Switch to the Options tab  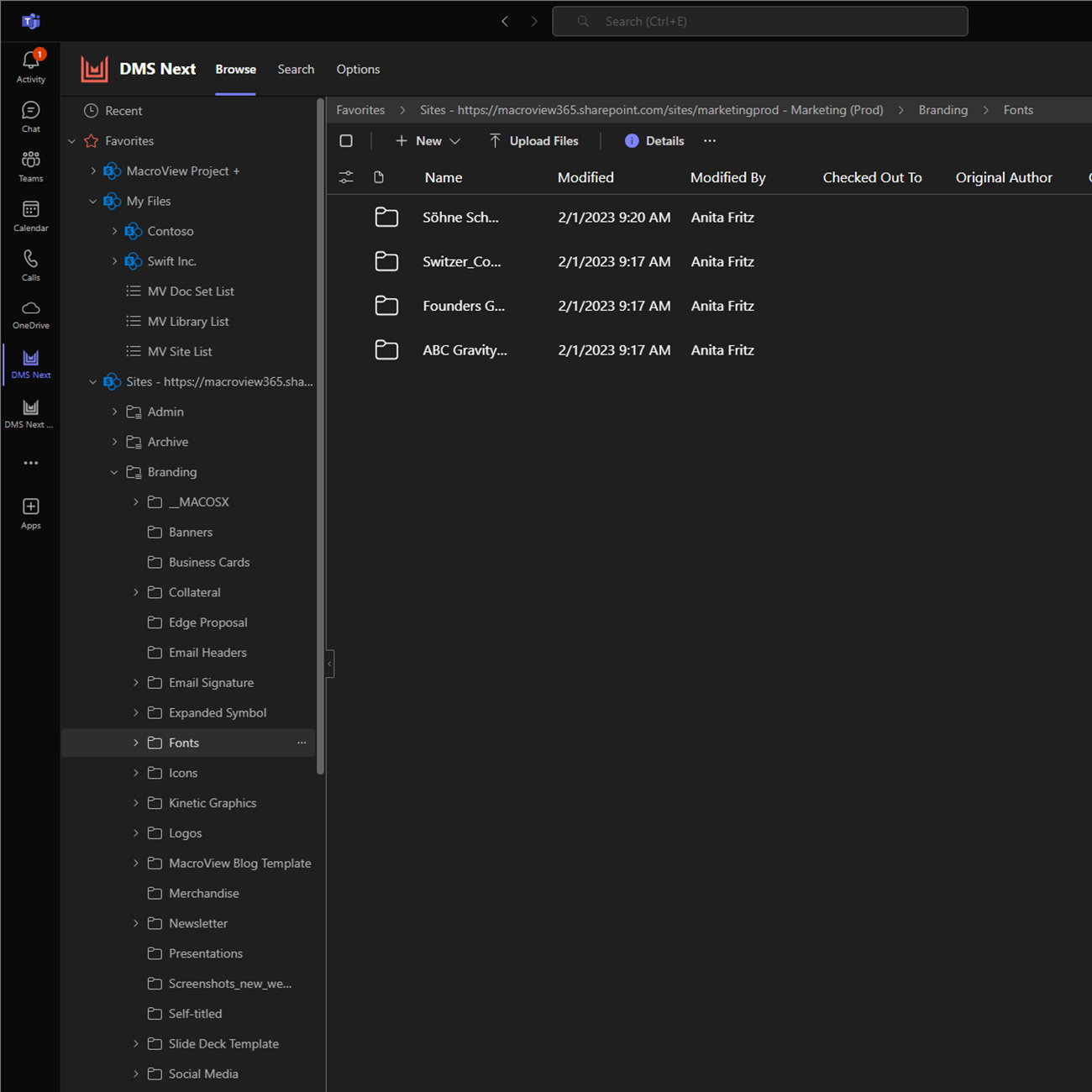(358, 70)
